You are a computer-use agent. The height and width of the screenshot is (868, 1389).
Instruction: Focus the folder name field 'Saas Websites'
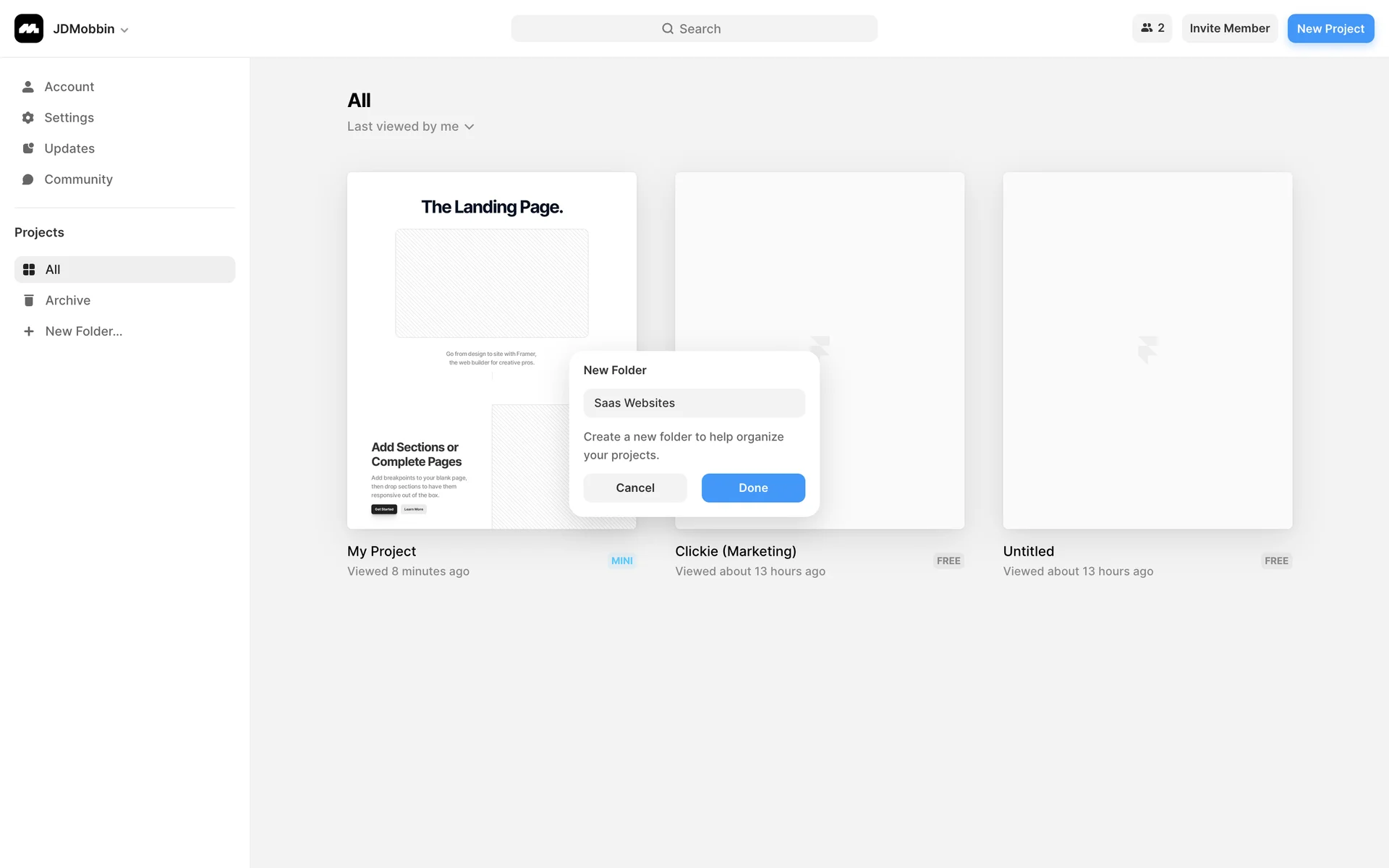[694, 403]
